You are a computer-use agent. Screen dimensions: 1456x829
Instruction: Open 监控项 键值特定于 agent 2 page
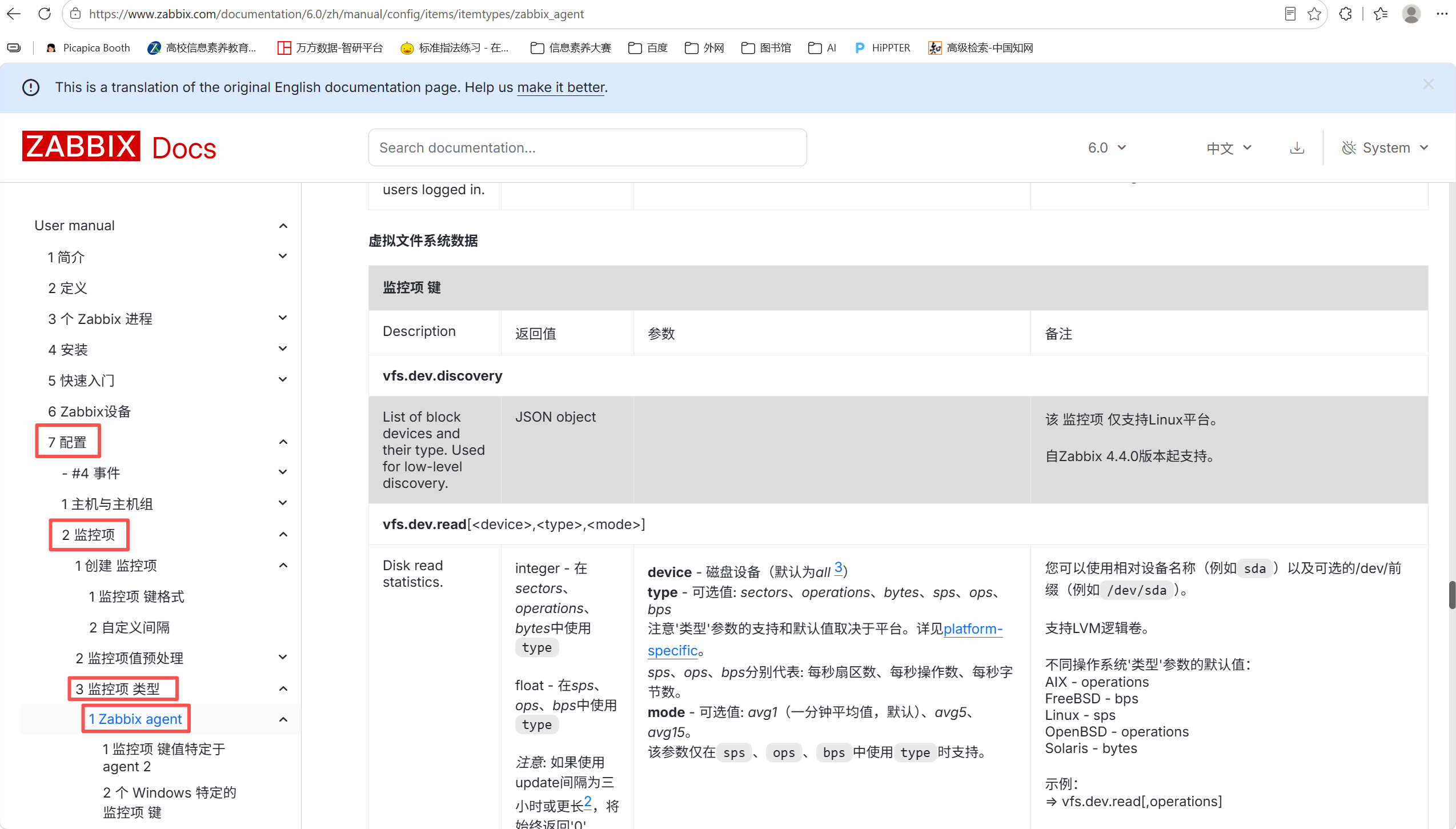(x=164, y=758)
